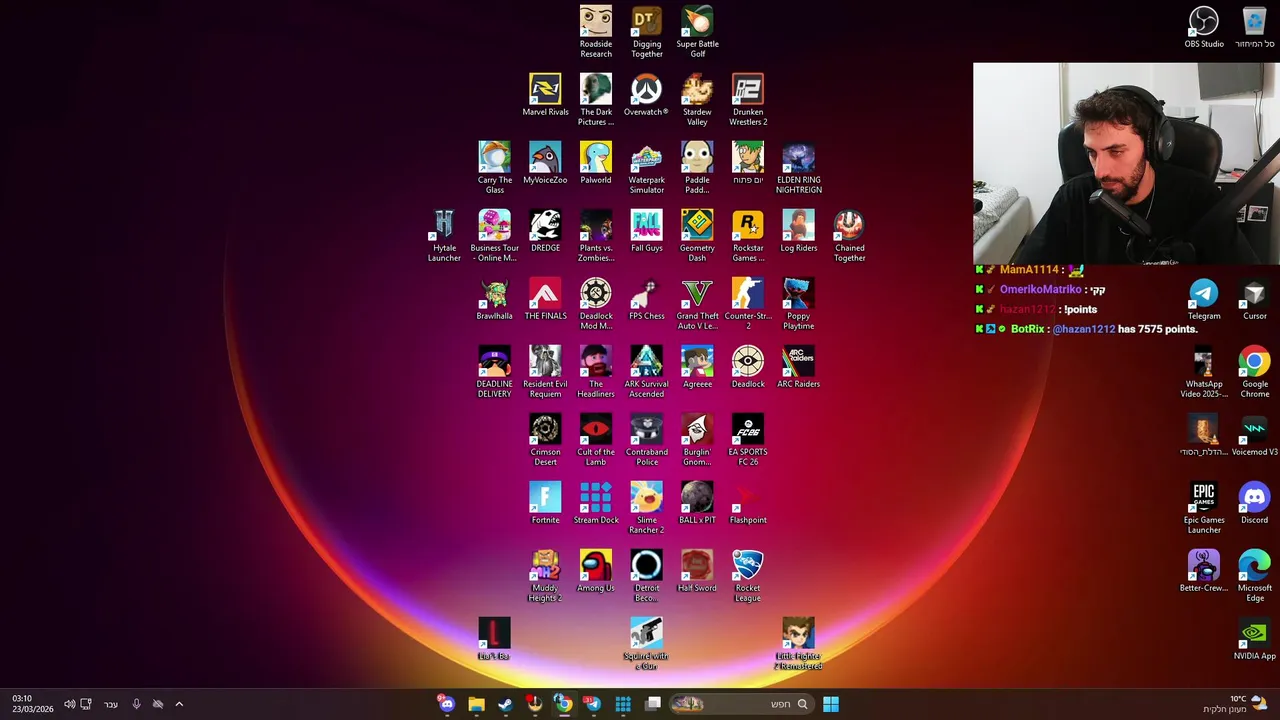This screenshot has height=720, width=1280.
Task: Launch Among Us from the desktop
Action: [595, 571]
